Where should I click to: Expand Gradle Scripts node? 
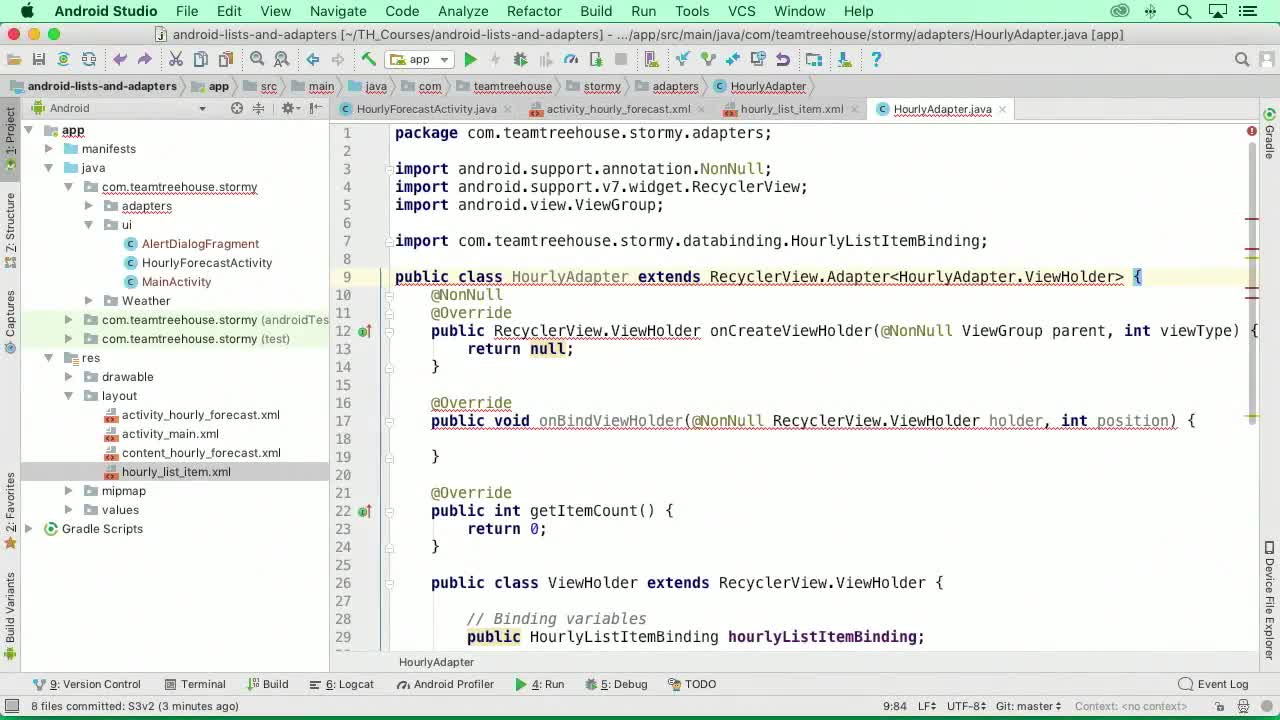28,529
